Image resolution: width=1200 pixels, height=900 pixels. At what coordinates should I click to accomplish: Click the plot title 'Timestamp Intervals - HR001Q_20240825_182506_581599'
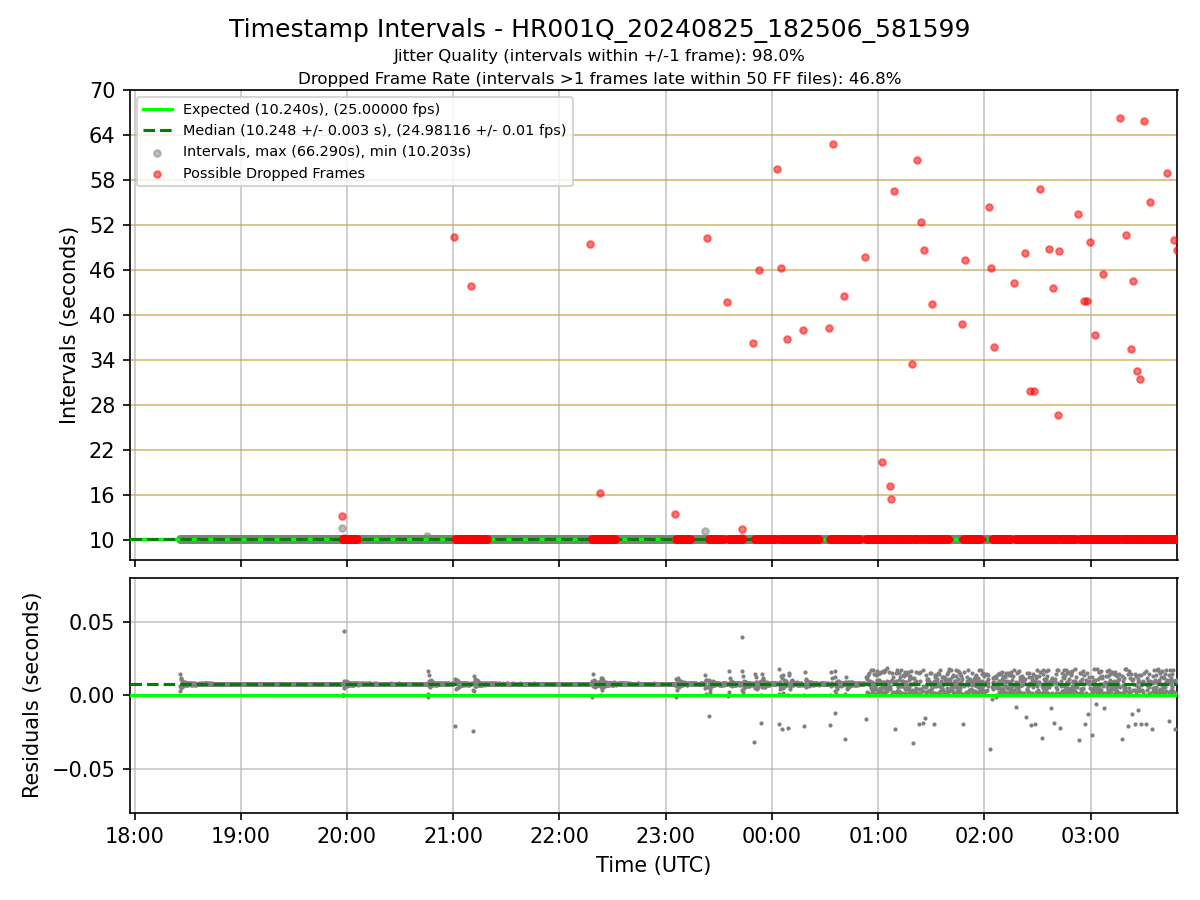click(x=599, y=29)
